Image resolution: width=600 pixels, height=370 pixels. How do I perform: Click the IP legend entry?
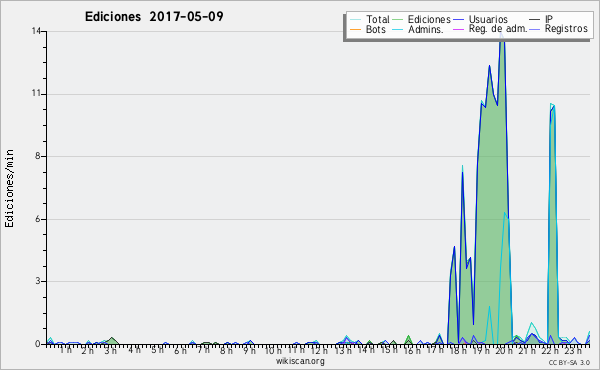[541, 19]
